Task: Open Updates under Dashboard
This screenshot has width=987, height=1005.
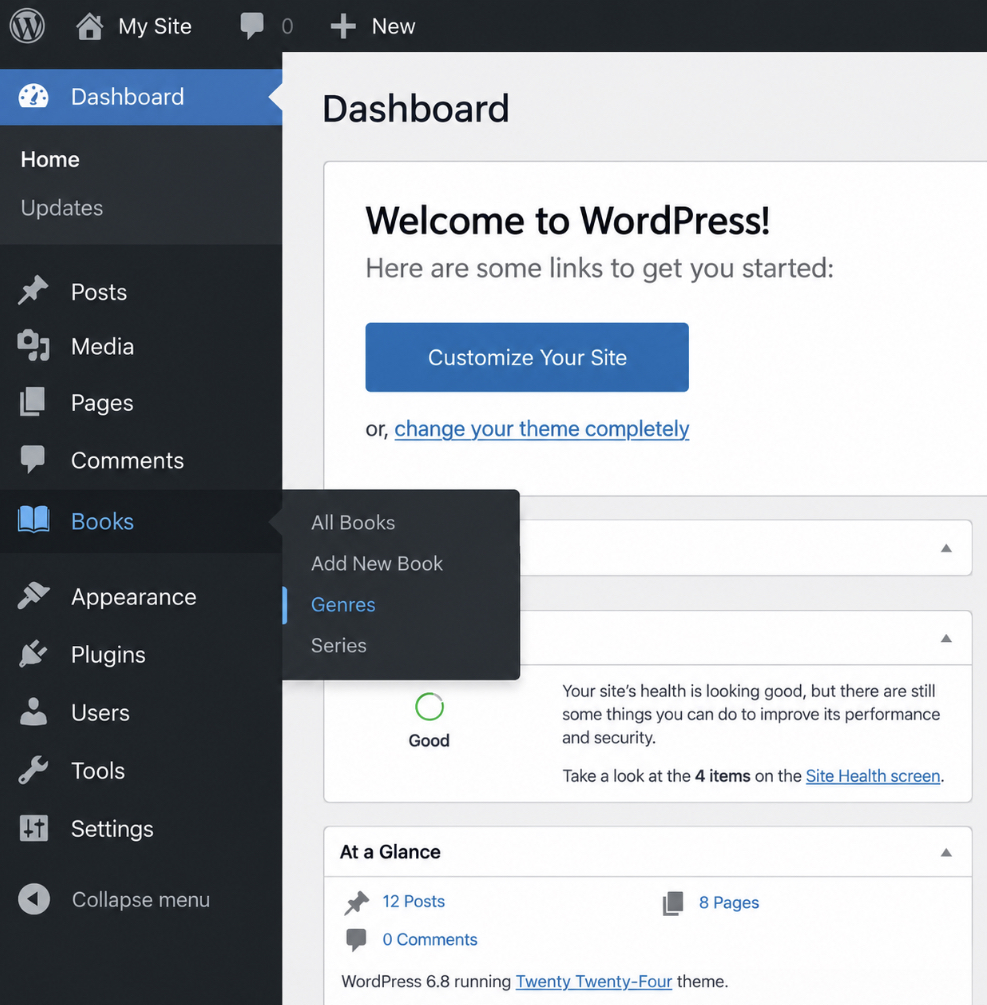Action: pos(62,208)
